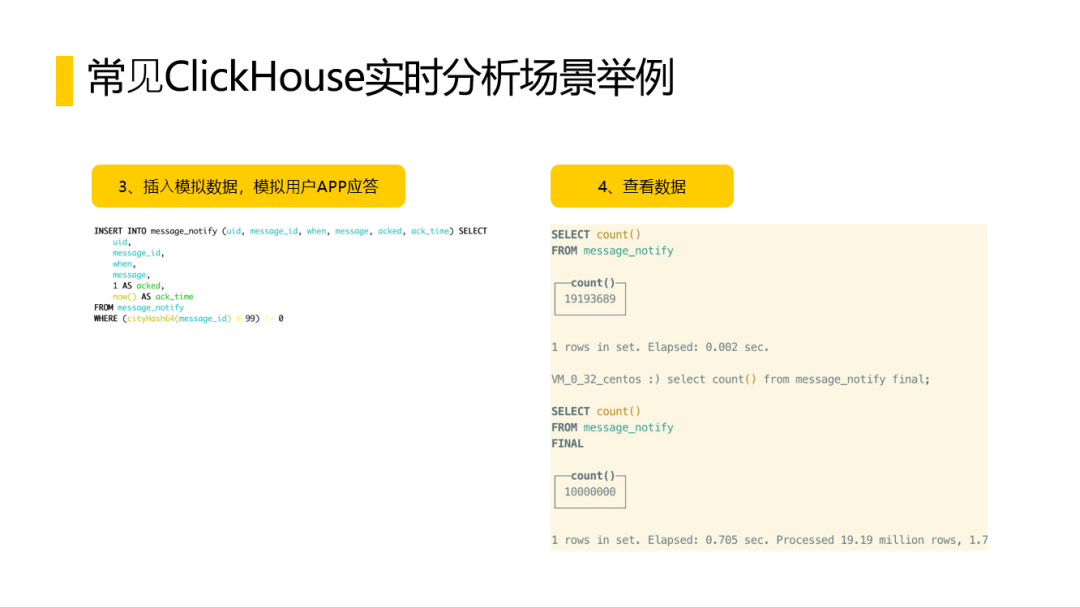Click first 'SELECT count()' in right panel
Screen dimensions: 1080x608
tap(596, 234)
